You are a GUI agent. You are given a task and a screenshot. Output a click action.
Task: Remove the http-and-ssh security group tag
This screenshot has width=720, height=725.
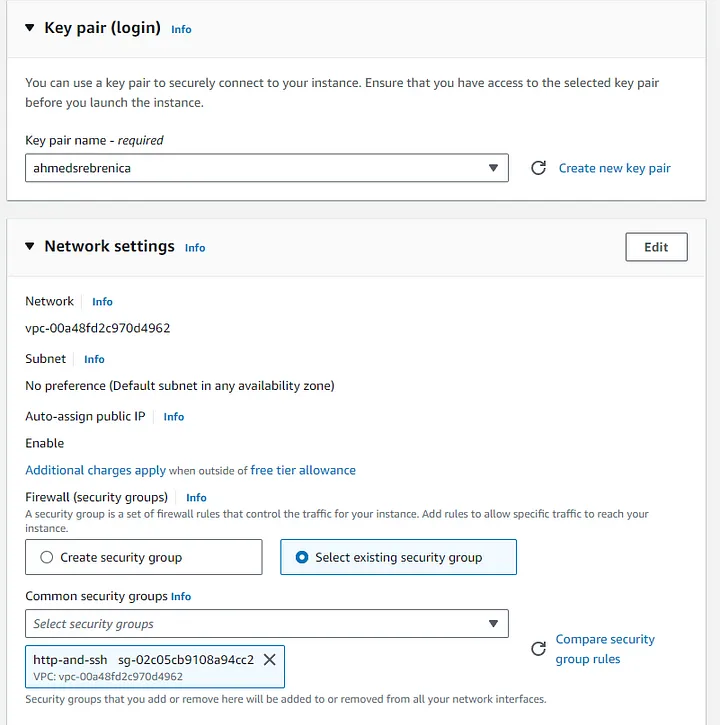tap(269, 660)
